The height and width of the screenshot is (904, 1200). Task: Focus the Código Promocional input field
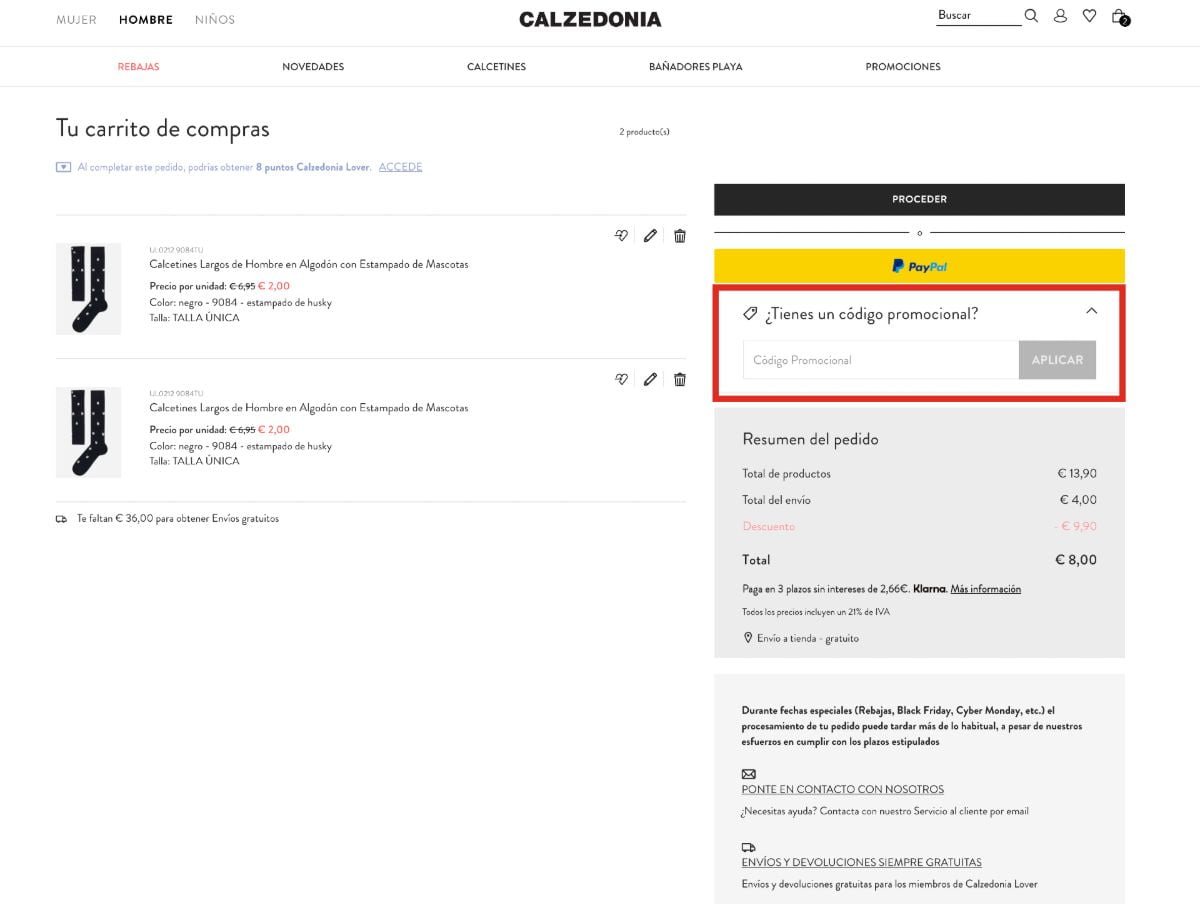click(881, 360)
